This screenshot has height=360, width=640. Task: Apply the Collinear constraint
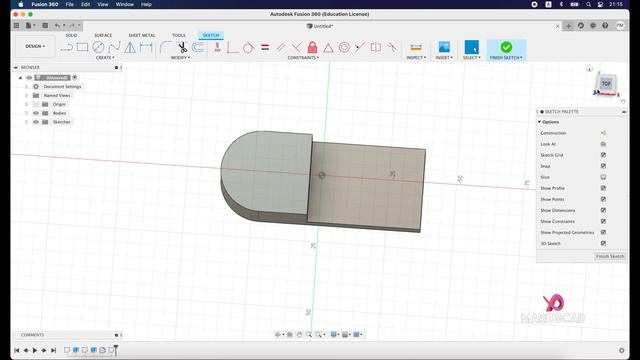(x=360, y=47)
